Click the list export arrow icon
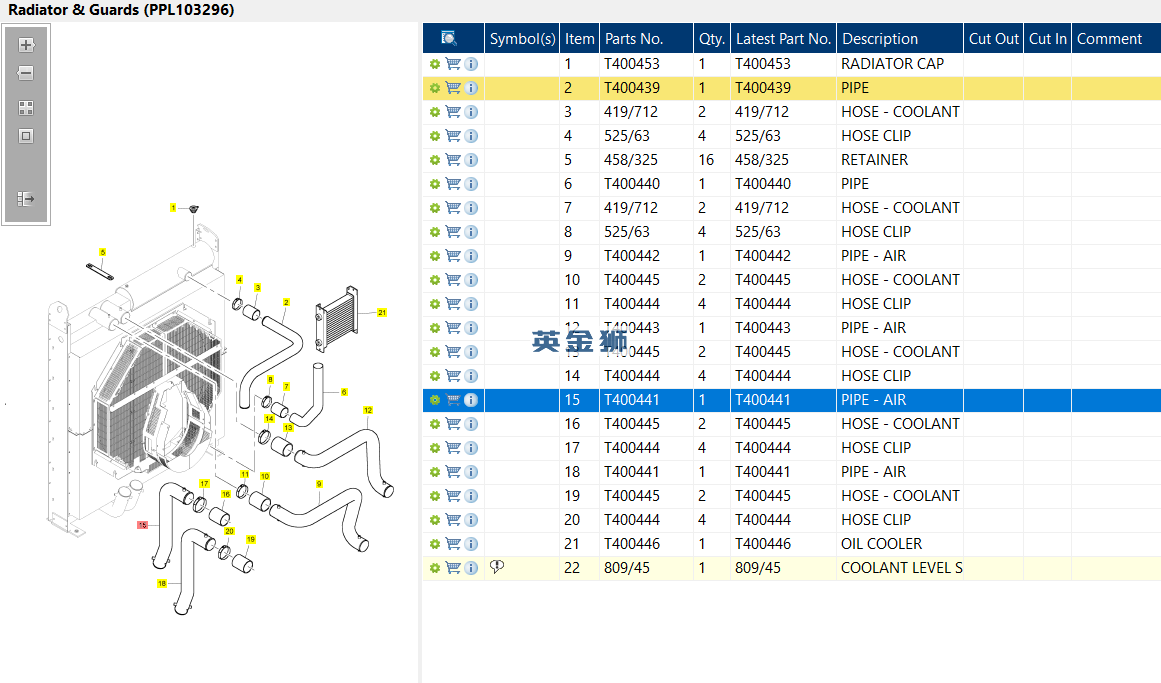The height and width of the screenshot is (683, 1161). pyautogui.click(x=26, y=199)
